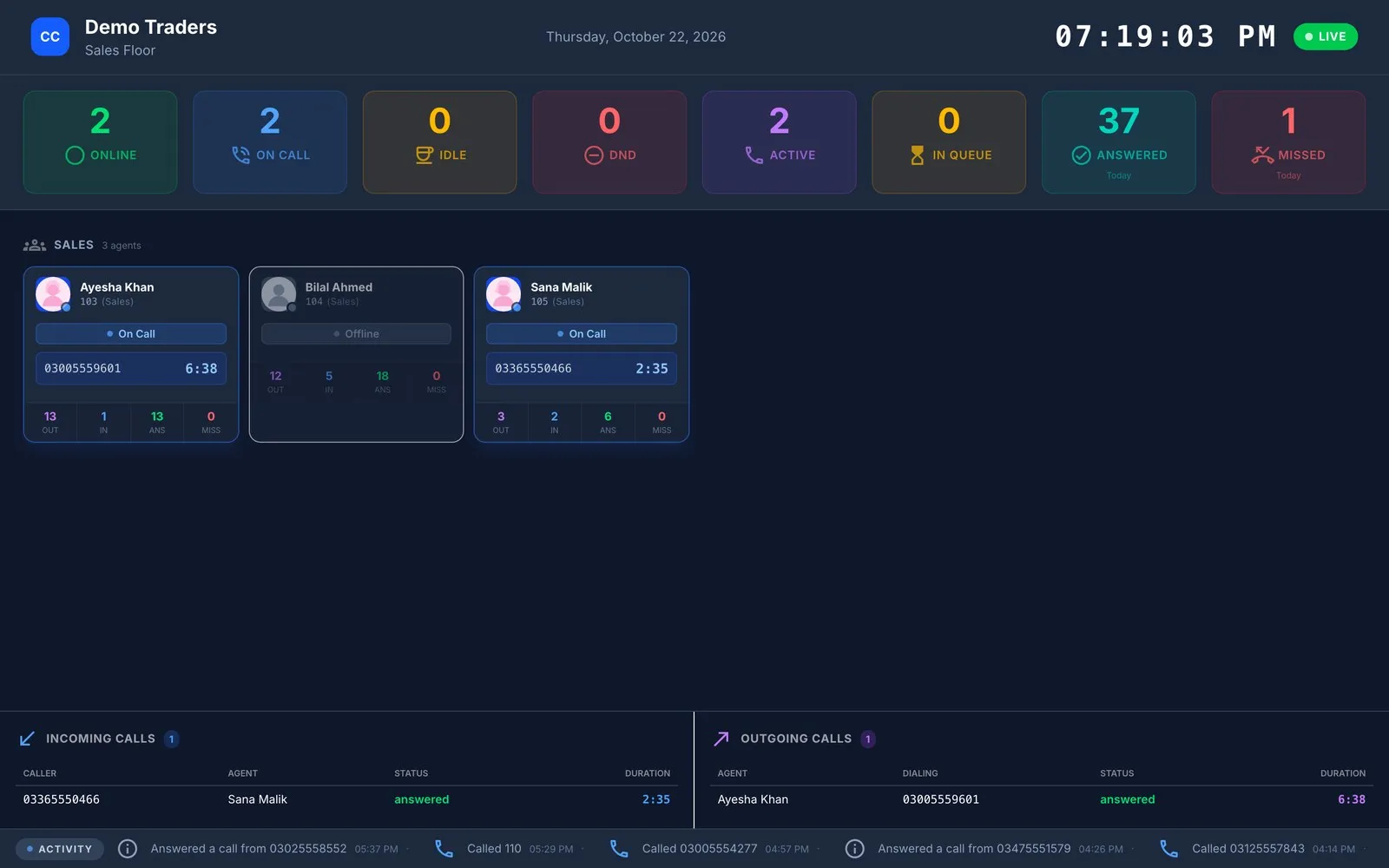This screenshot has width=1389, height=868.
Task: Click the phone icon before 'Called 03125557843'
Action: (1168, 849)
